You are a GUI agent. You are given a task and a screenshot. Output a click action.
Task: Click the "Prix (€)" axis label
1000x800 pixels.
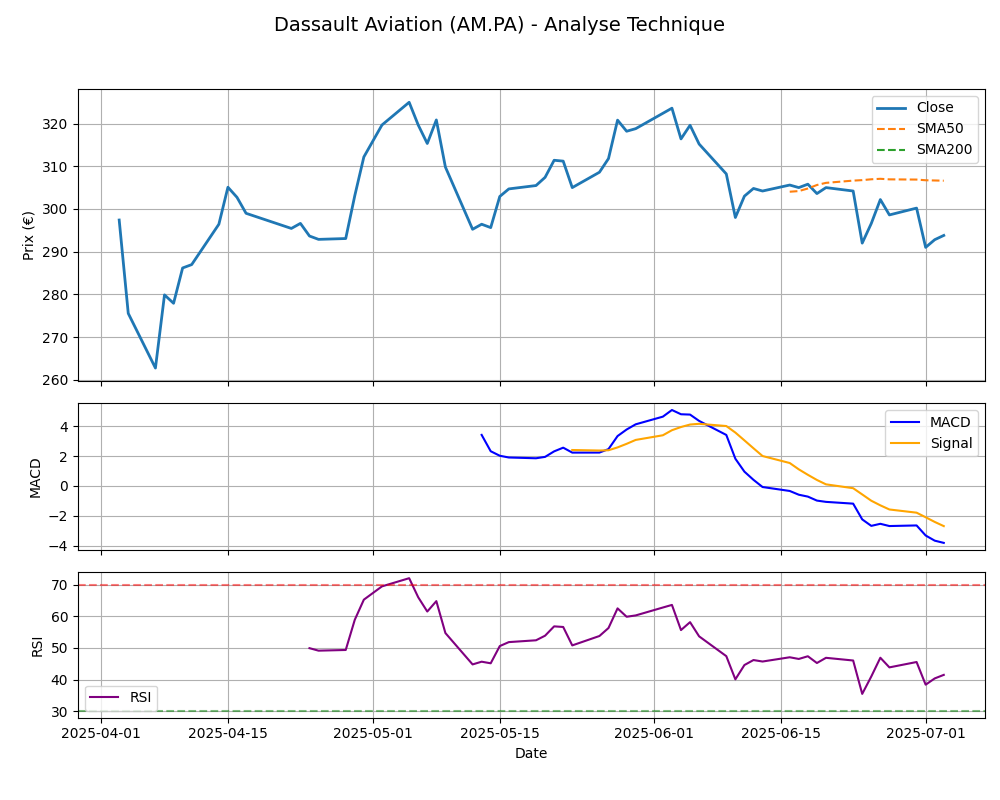pyautogui.click(x=28, y=235)
